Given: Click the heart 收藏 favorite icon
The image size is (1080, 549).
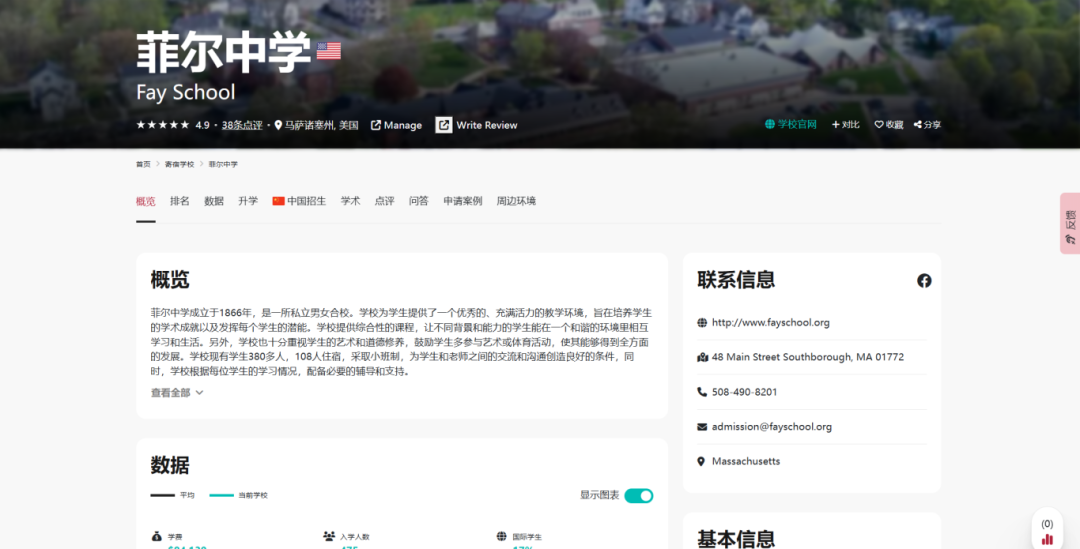Looking at the screenshot, I should [x=879, y=125].
